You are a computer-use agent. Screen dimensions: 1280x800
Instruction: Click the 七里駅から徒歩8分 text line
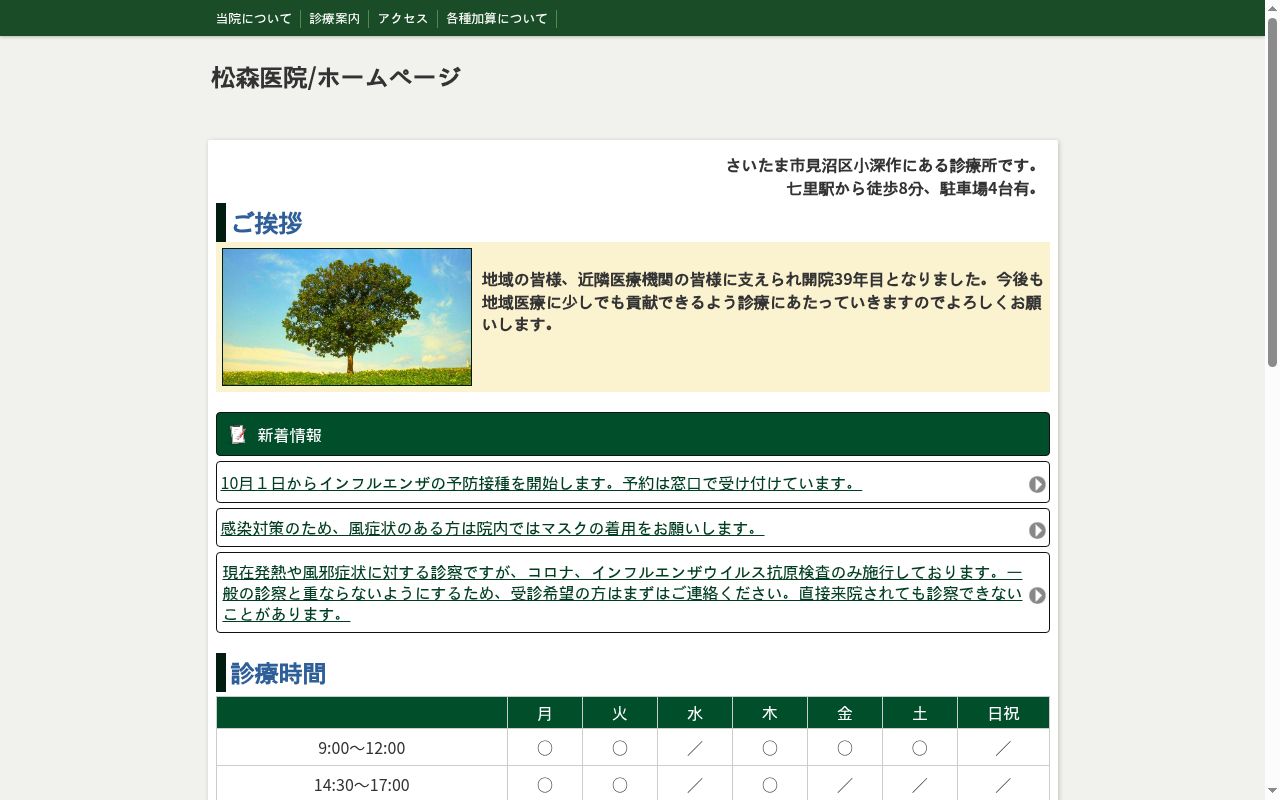(912, 188)
